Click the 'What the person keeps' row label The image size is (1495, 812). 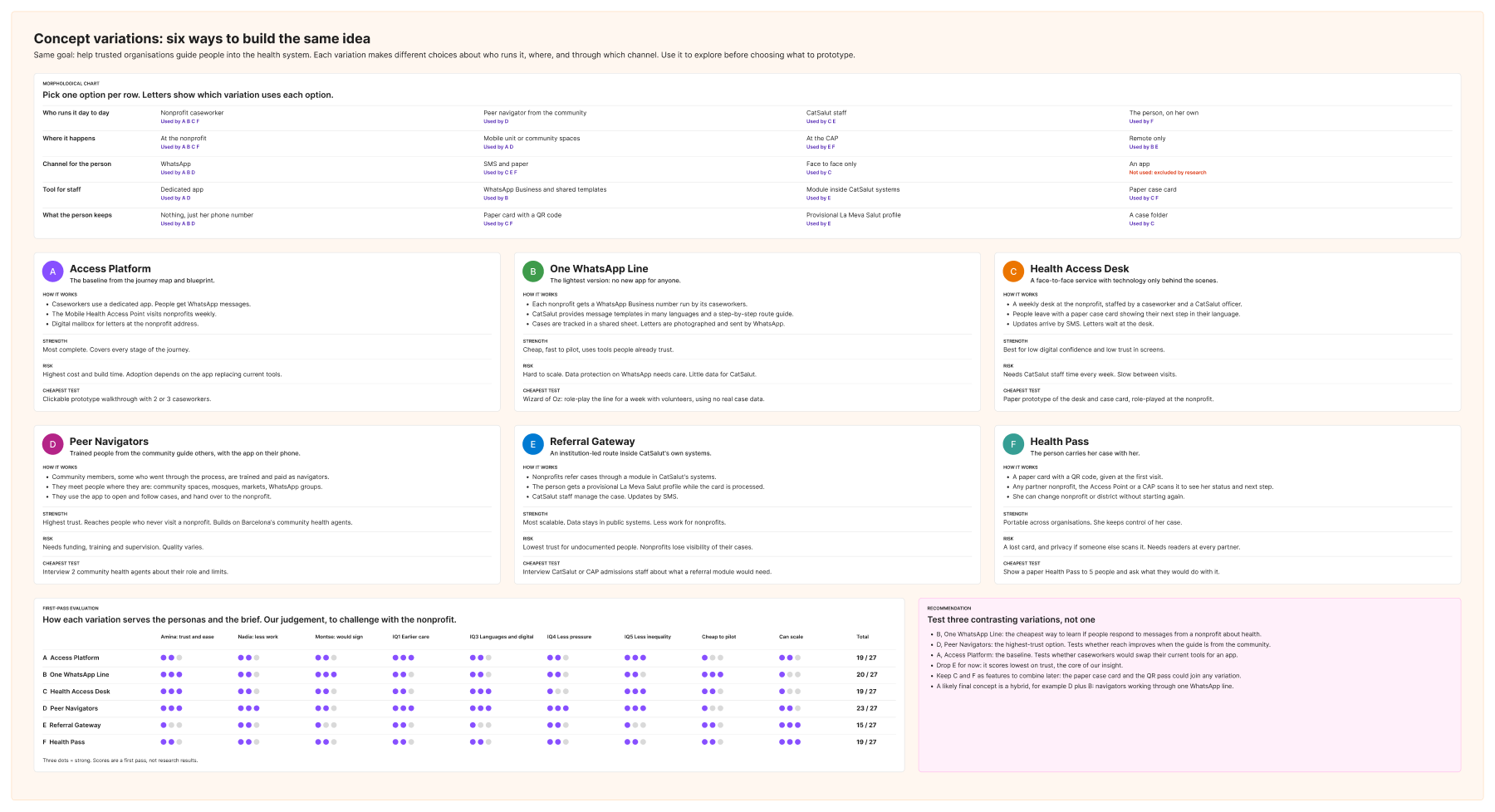point(77,215)
